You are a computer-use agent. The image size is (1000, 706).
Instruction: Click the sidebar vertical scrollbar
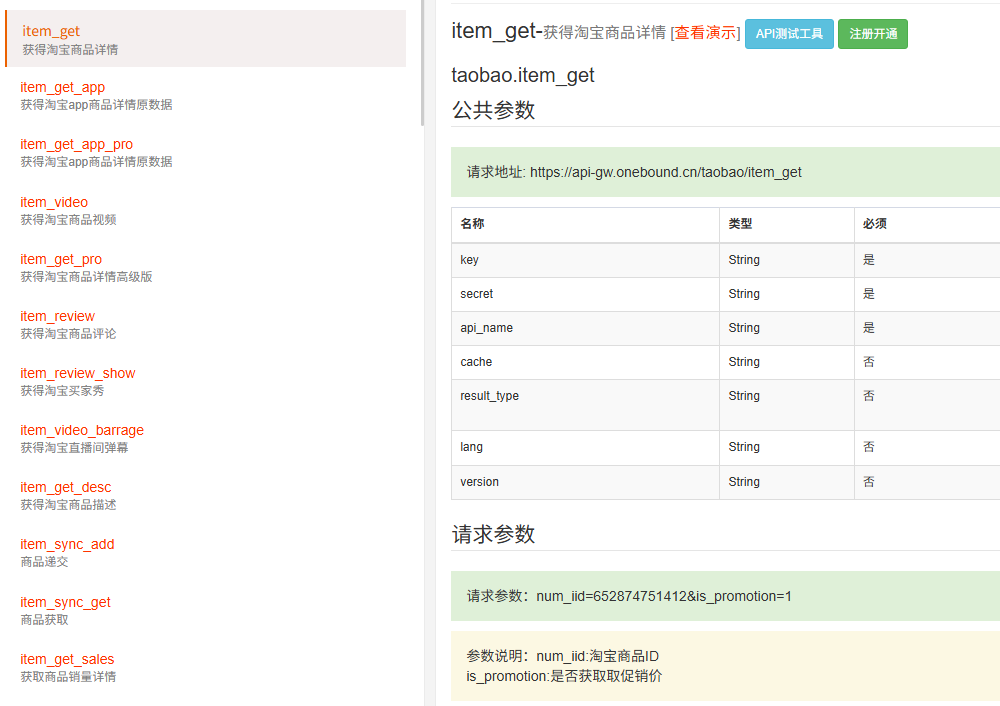pos(422,63)
